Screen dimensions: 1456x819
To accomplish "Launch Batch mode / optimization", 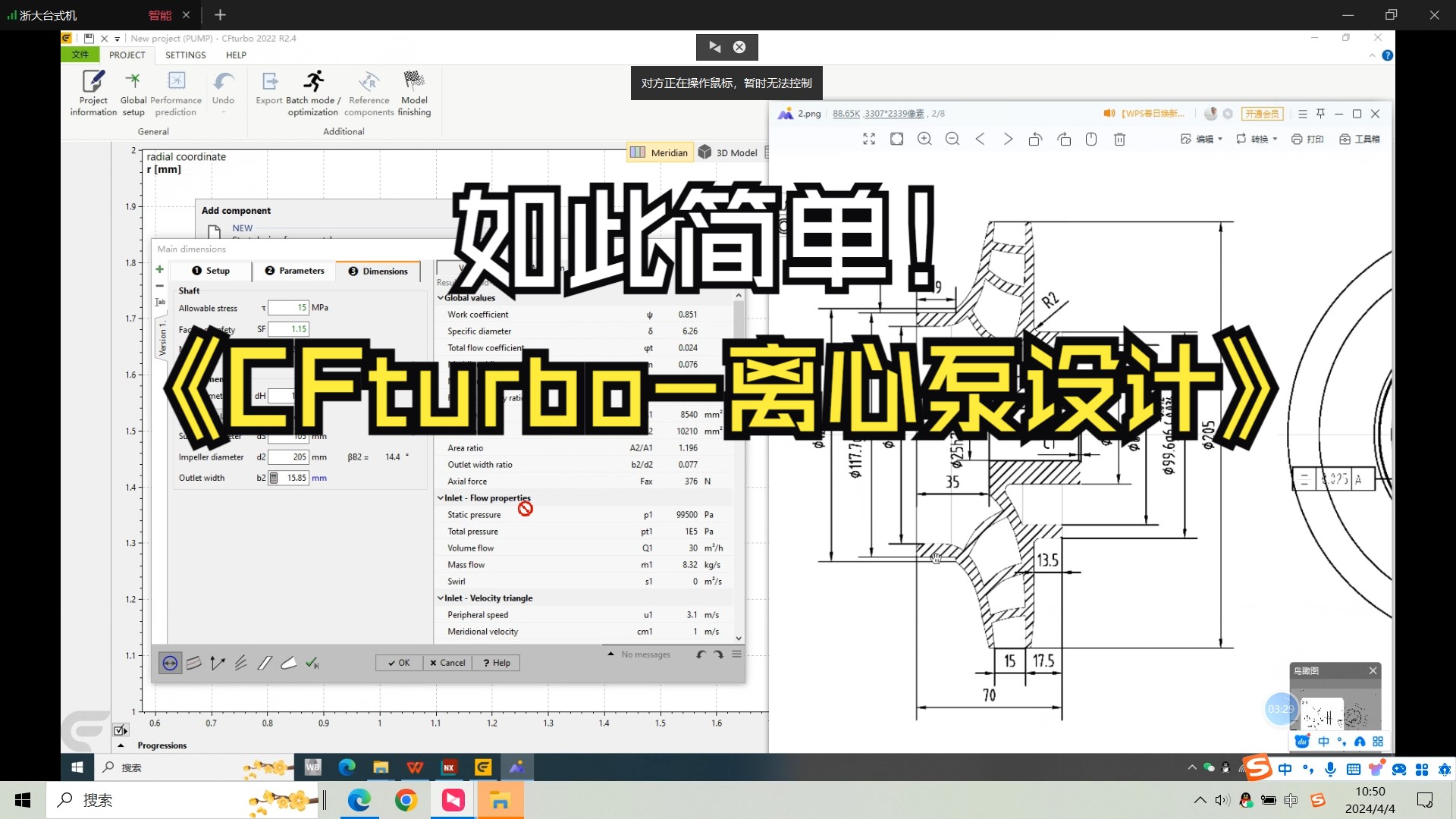I will pyautogui.click(x=312, y=91).
